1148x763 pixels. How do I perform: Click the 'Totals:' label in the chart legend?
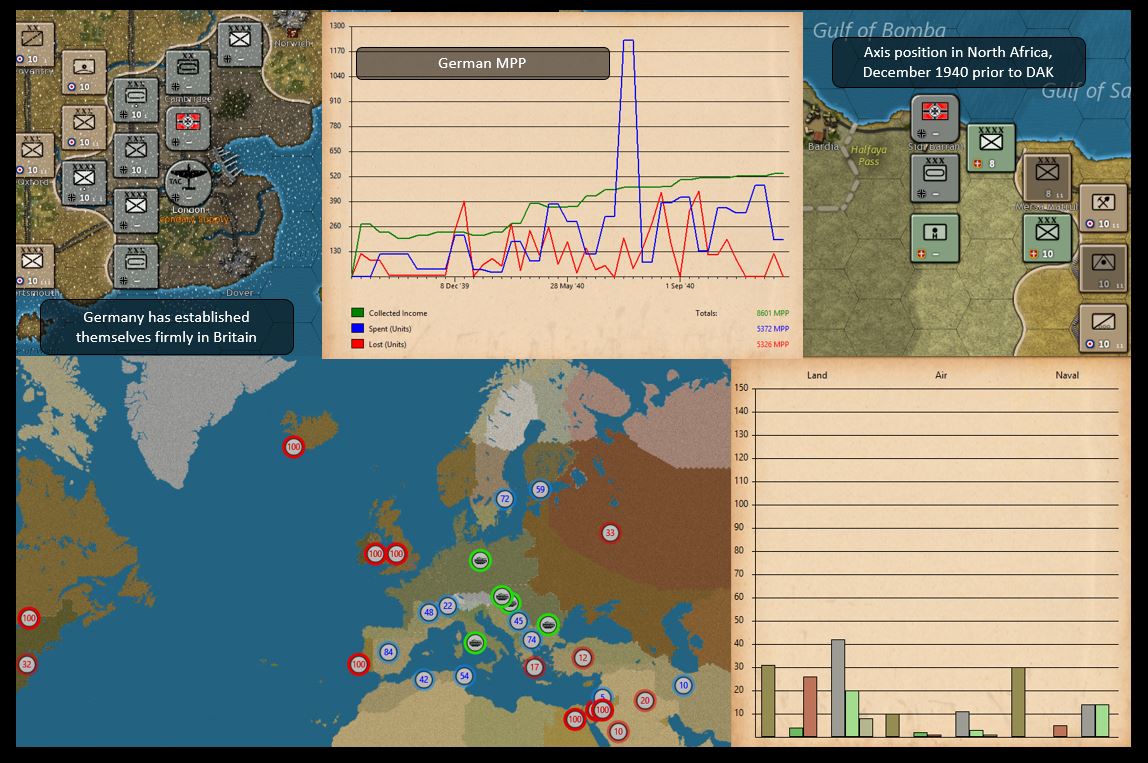(x=706, y=313)
